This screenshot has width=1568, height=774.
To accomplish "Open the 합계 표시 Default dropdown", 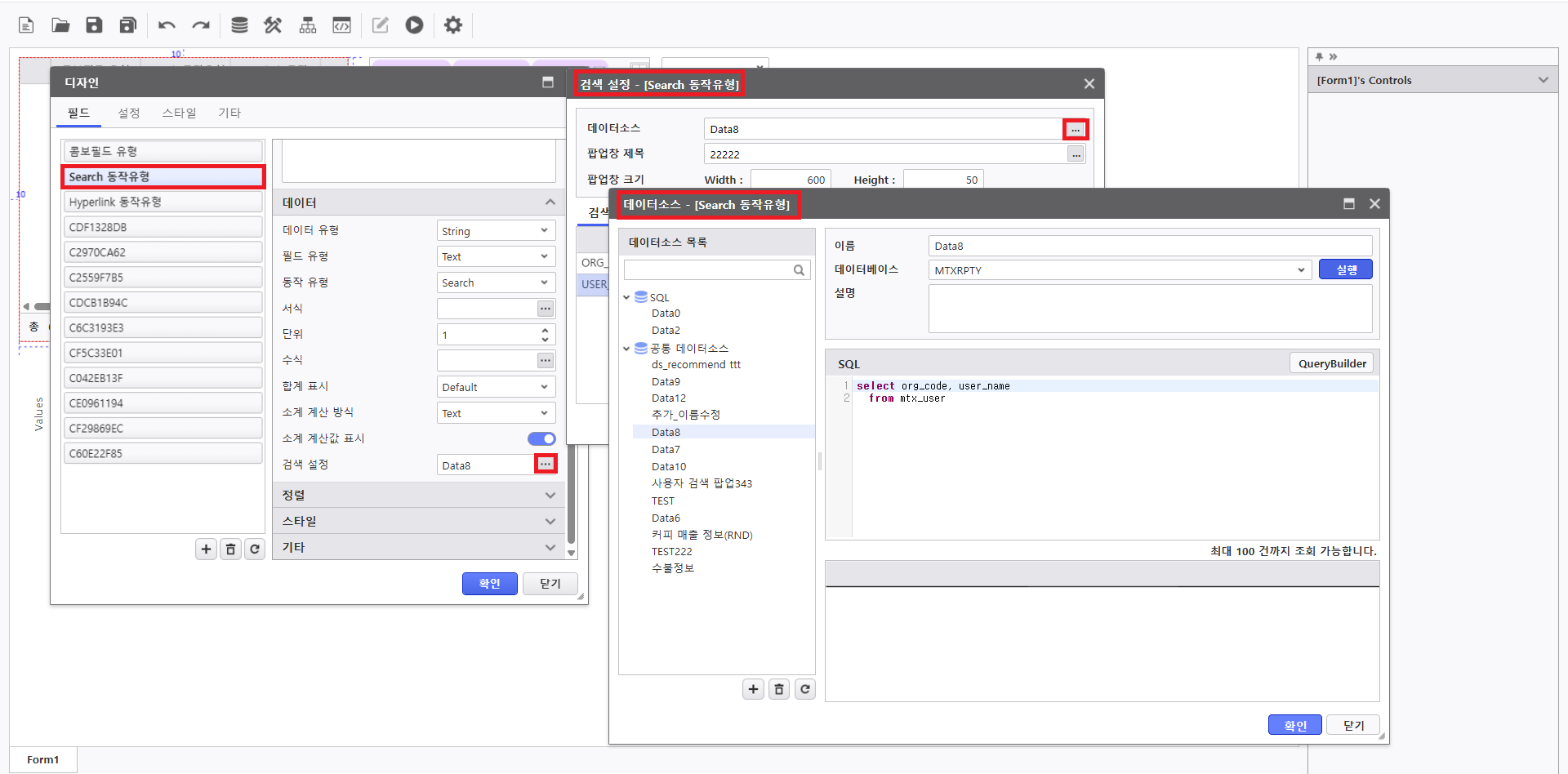I will pyautogui.click(x=496, y=387).
